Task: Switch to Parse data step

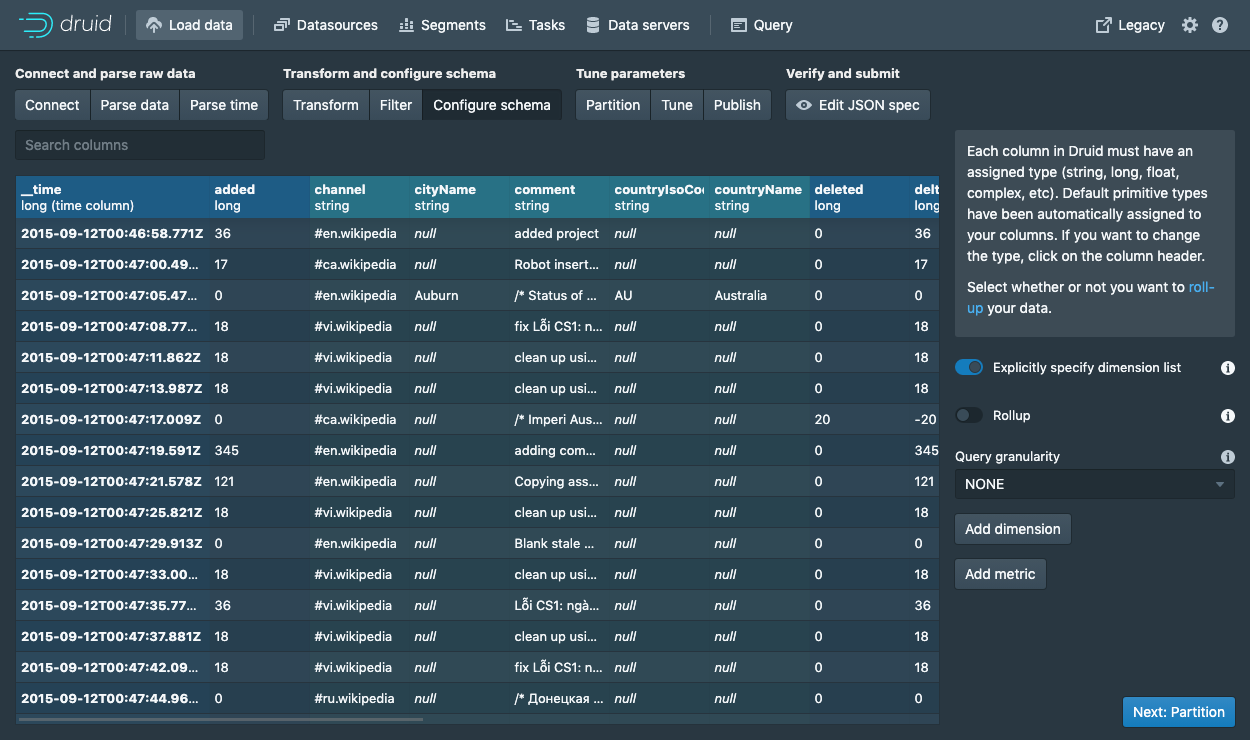Action: [135, 105]
